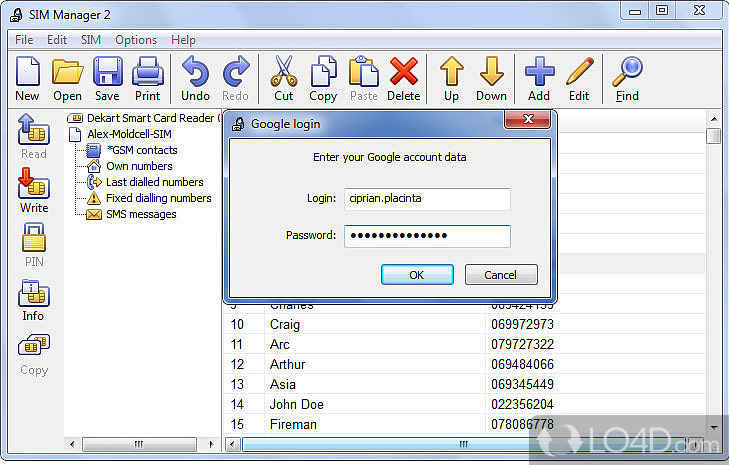This screenshot has width=729, height=465.
Task: Undo the last action
Action: [195, 79]
